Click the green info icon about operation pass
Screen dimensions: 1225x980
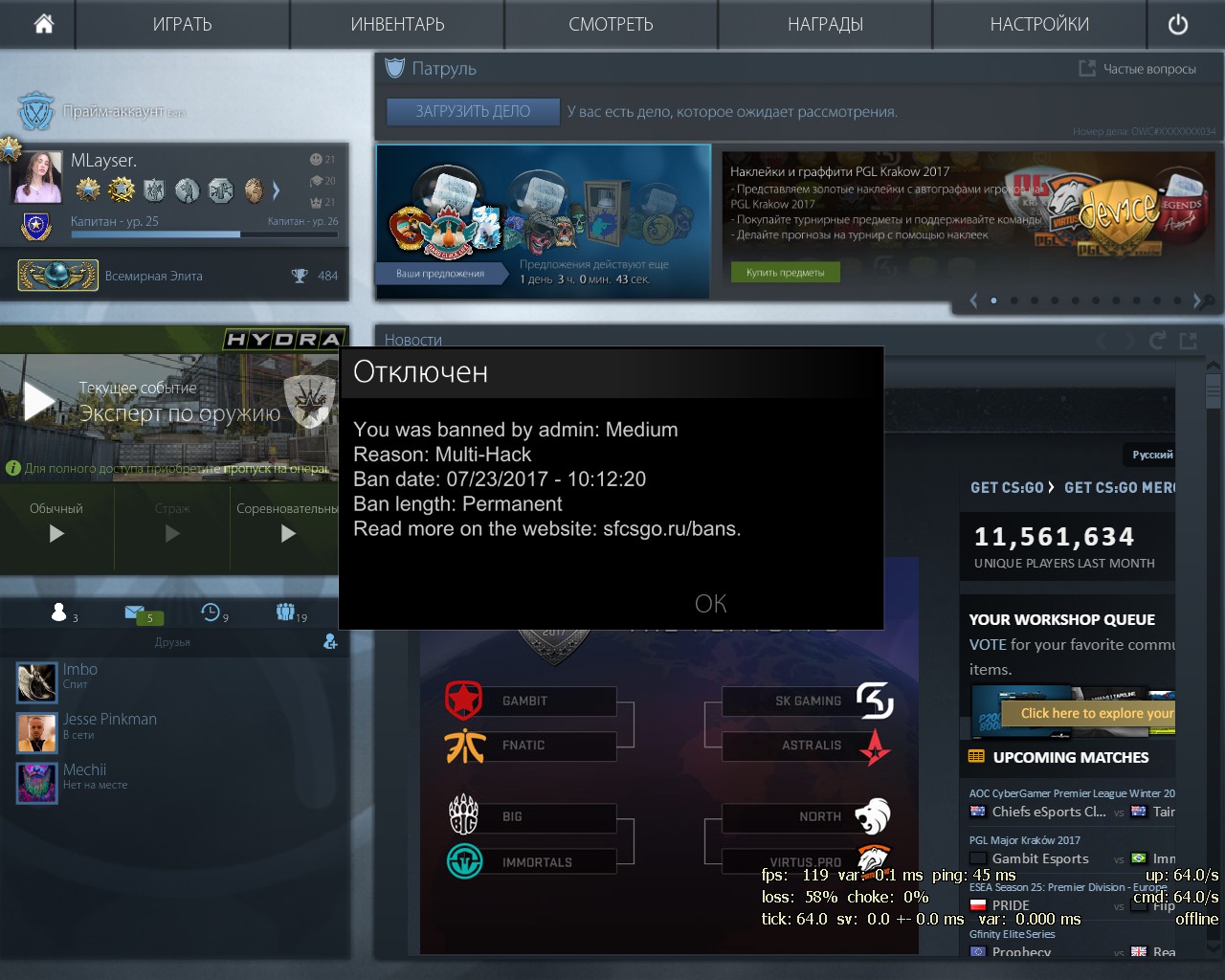pyautogui.click(x=13, y=468)
